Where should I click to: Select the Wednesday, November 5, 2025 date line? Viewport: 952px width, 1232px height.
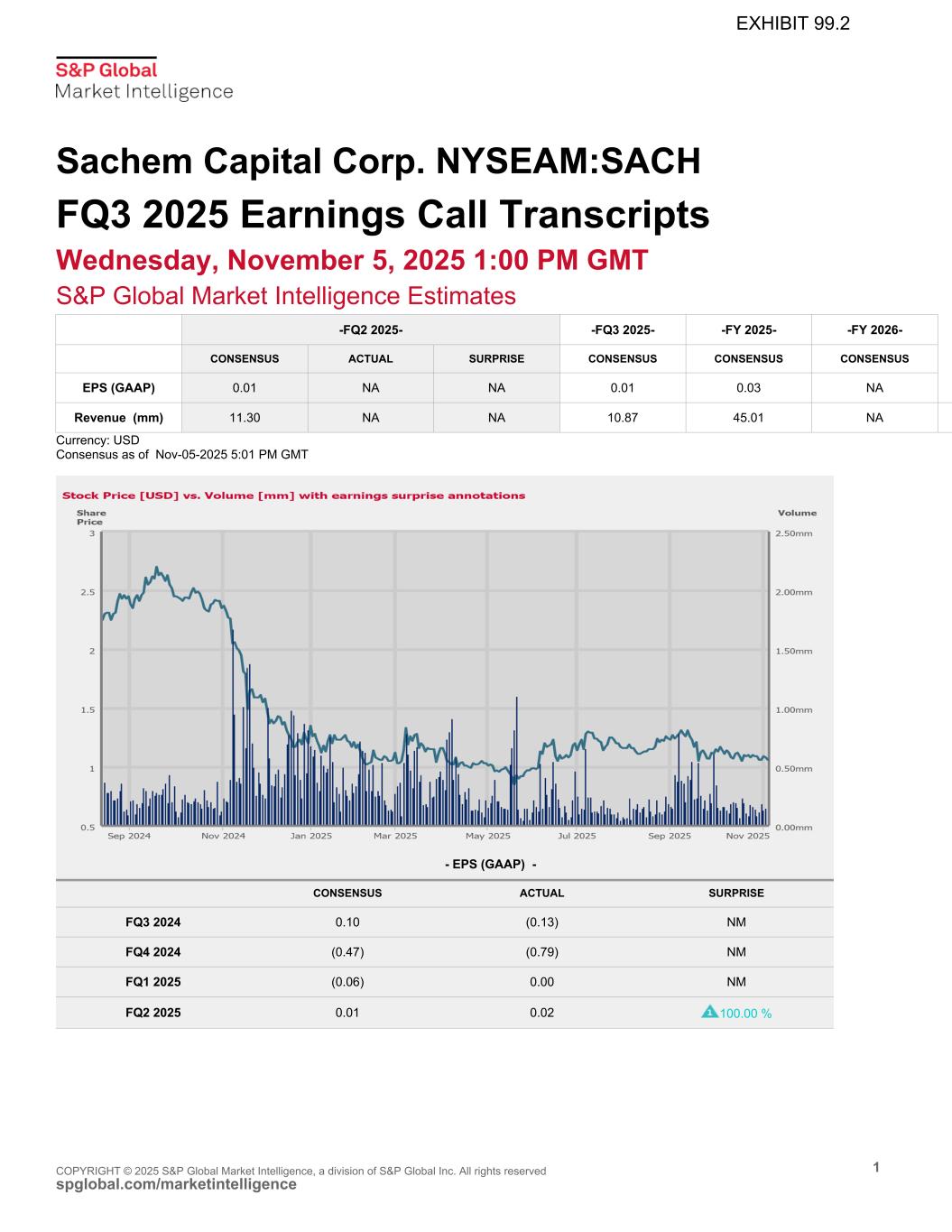pos(352,261)
